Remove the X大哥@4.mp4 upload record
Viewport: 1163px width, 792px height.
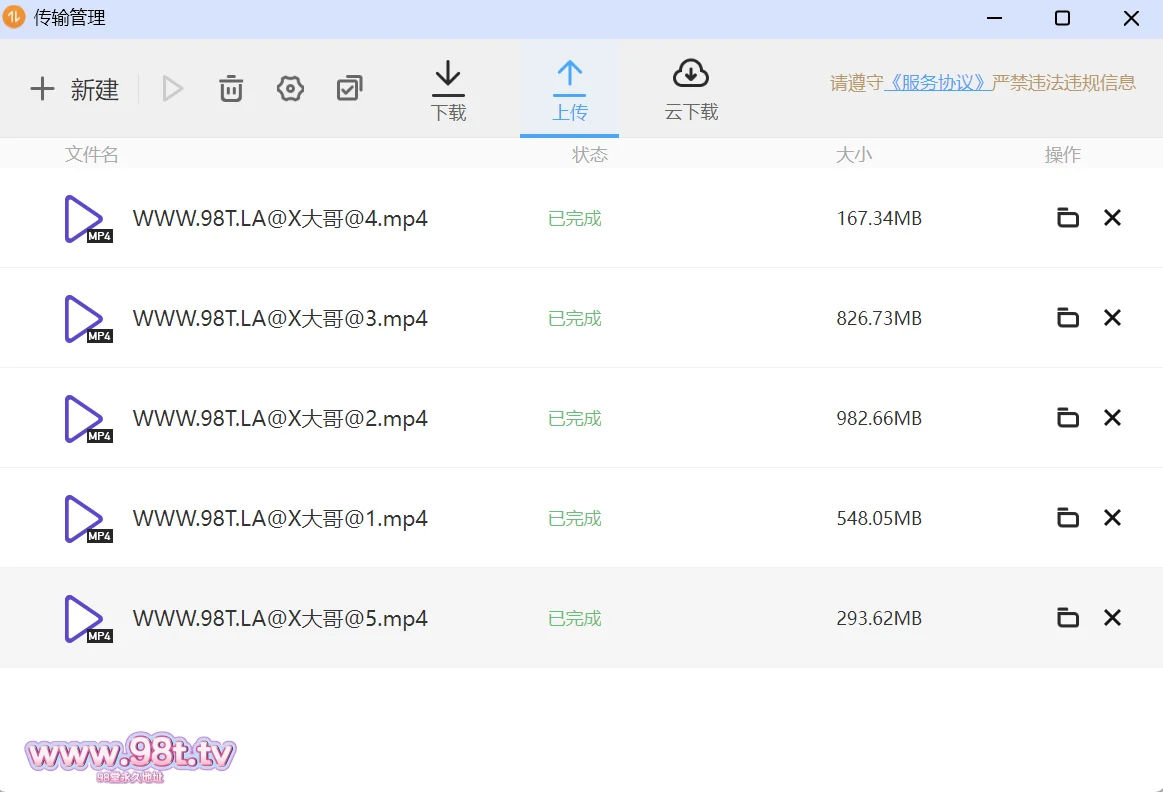(x=1112, y=218)
